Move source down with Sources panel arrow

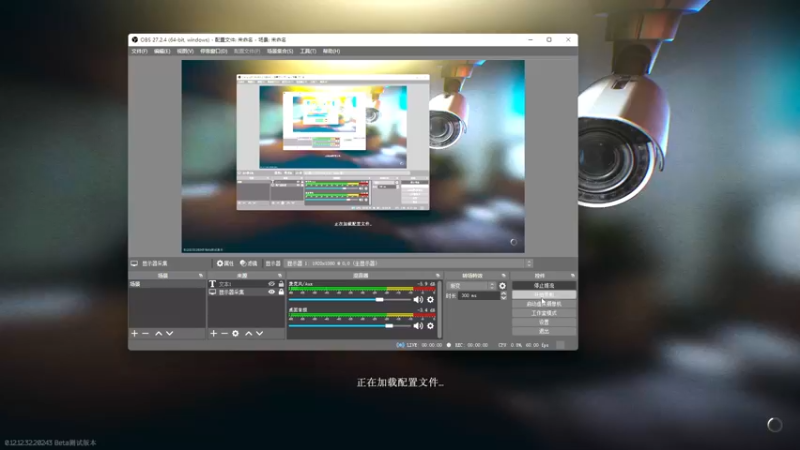(260, 333)
